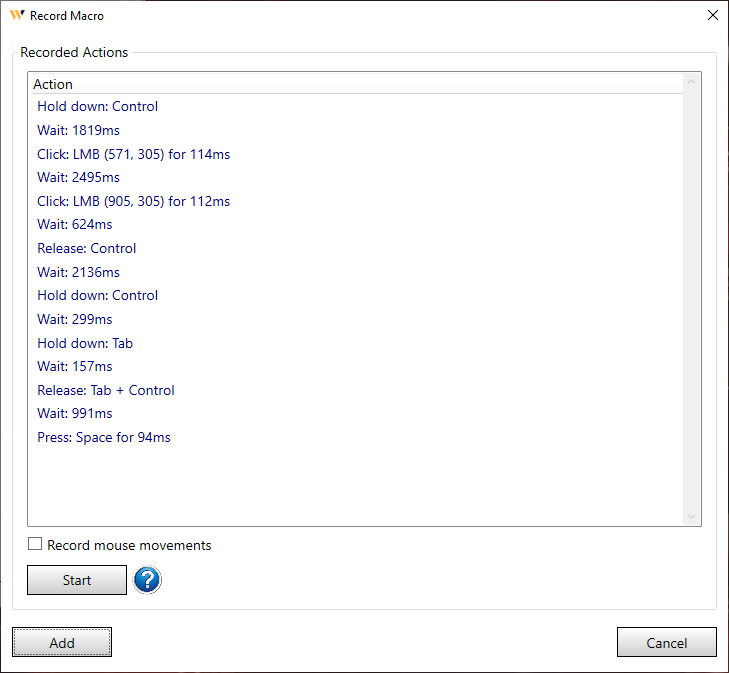Click the Record Macro app logo icon
This screenshot has height=673, width=729.
pyautogui.click(x=17, y=15)
